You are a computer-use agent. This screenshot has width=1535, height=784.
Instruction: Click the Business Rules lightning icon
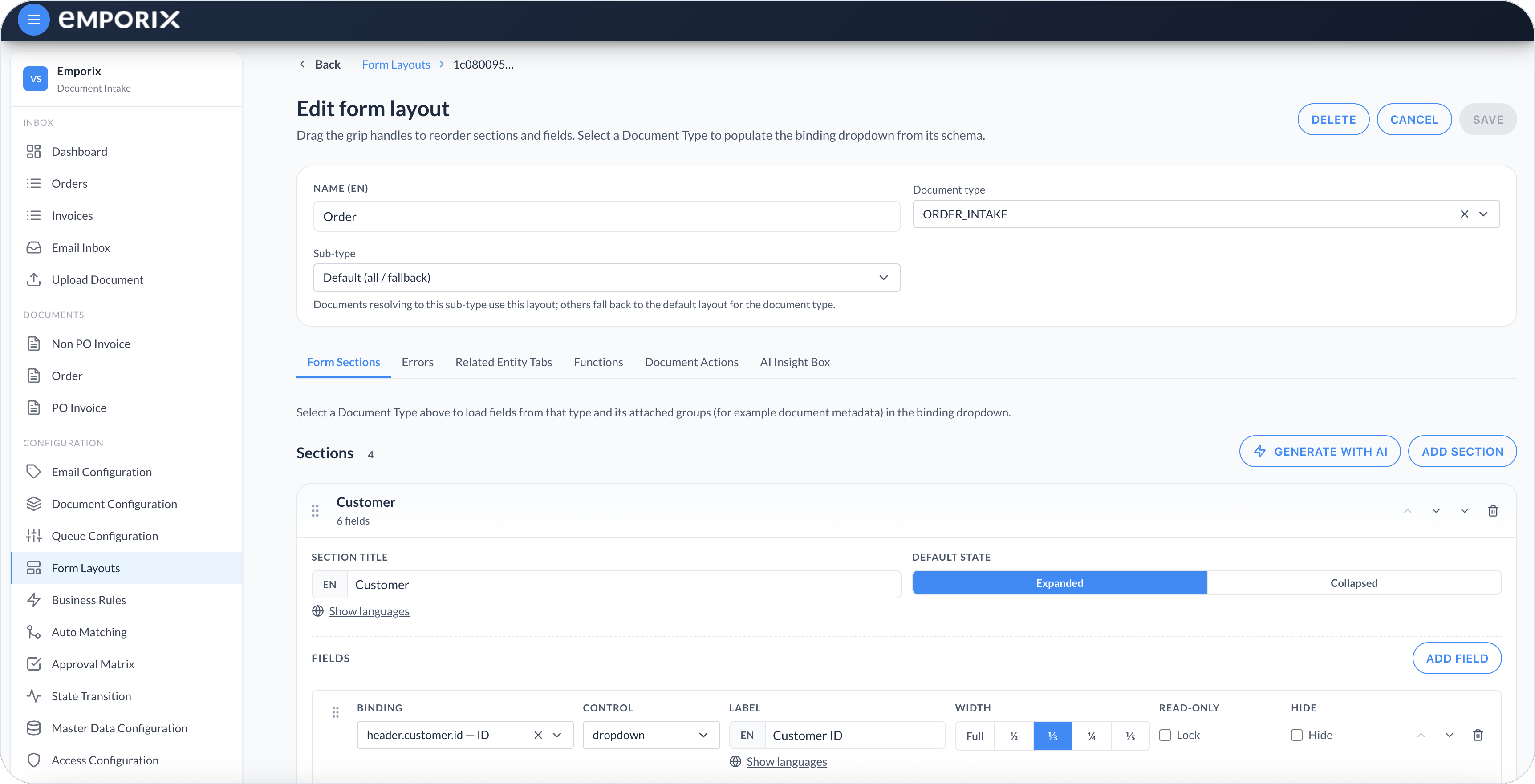(x=34, y=599)
